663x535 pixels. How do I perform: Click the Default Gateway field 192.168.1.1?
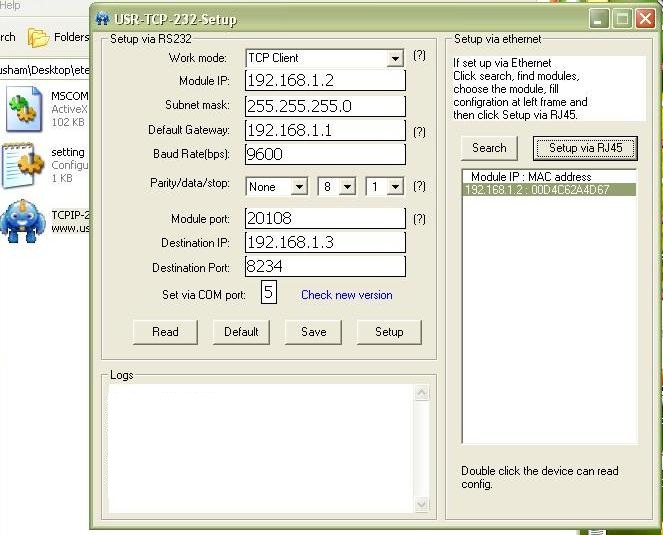click(325, 130)
